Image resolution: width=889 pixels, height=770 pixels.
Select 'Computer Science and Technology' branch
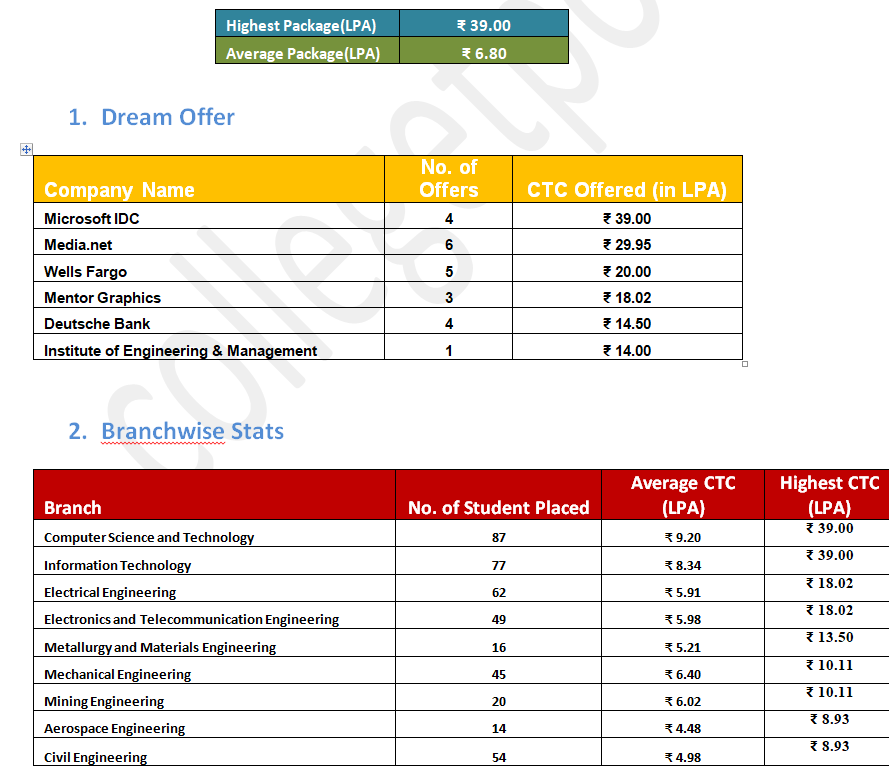(x=149, y=538)
